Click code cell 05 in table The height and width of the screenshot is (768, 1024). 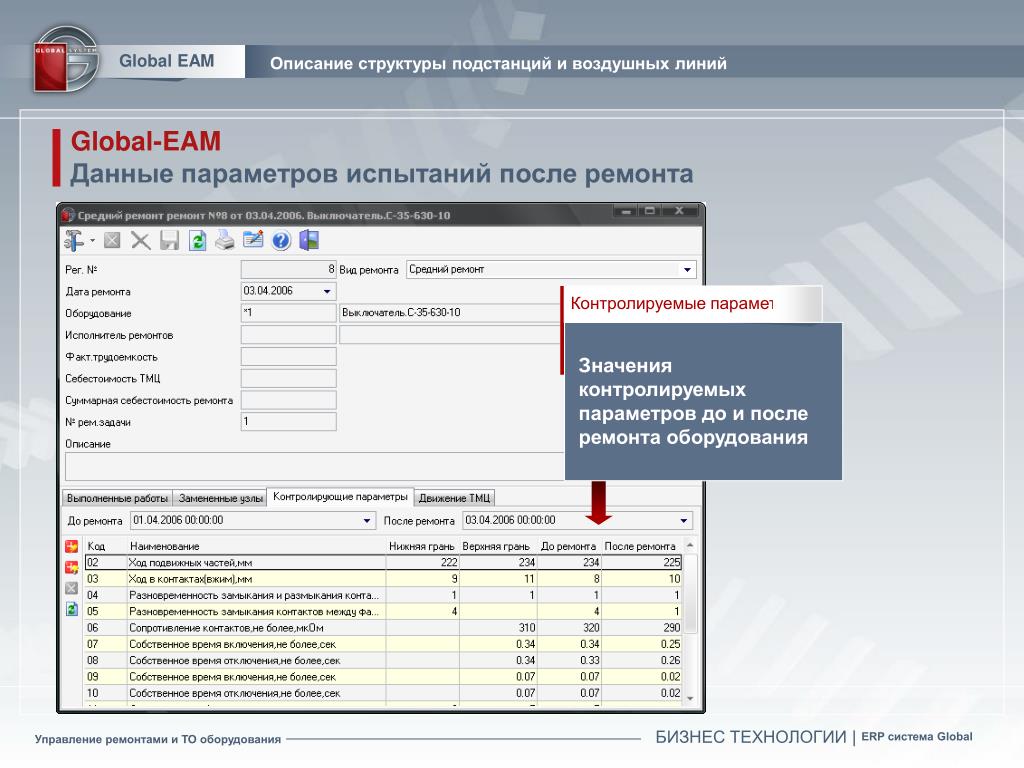point(105,611)
